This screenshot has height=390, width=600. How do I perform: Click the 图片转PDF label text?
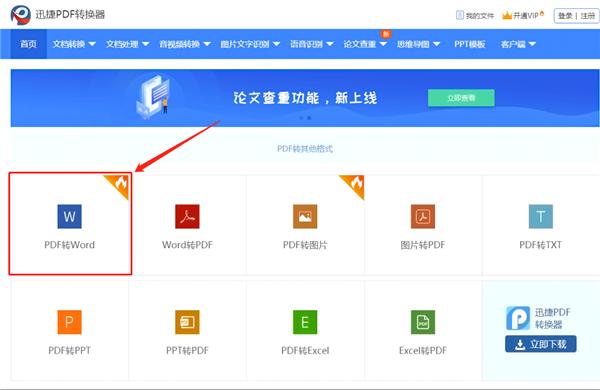(x=423, y=245)
